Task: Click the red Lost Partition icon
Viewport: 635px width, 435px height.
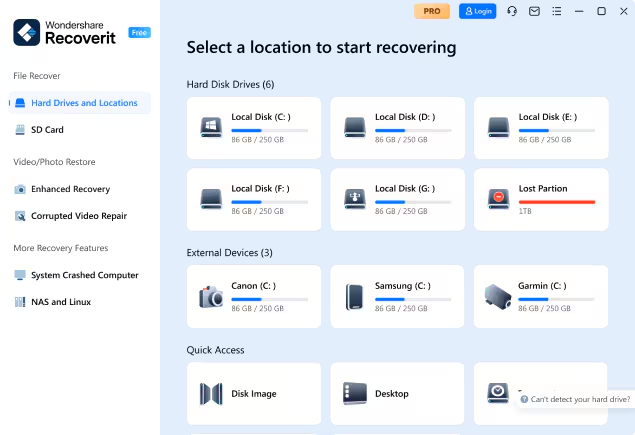Action: click(x=498, y=199)
